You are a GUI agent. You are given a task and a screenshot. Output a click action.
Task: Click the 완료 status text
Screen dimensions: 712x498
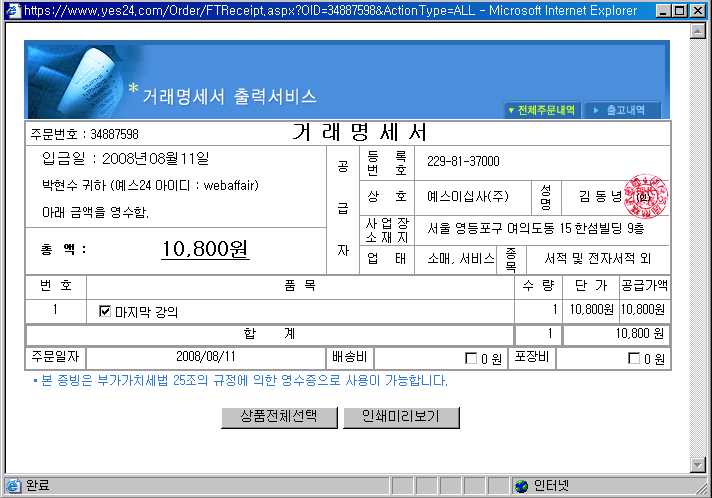tap(37, 486)
